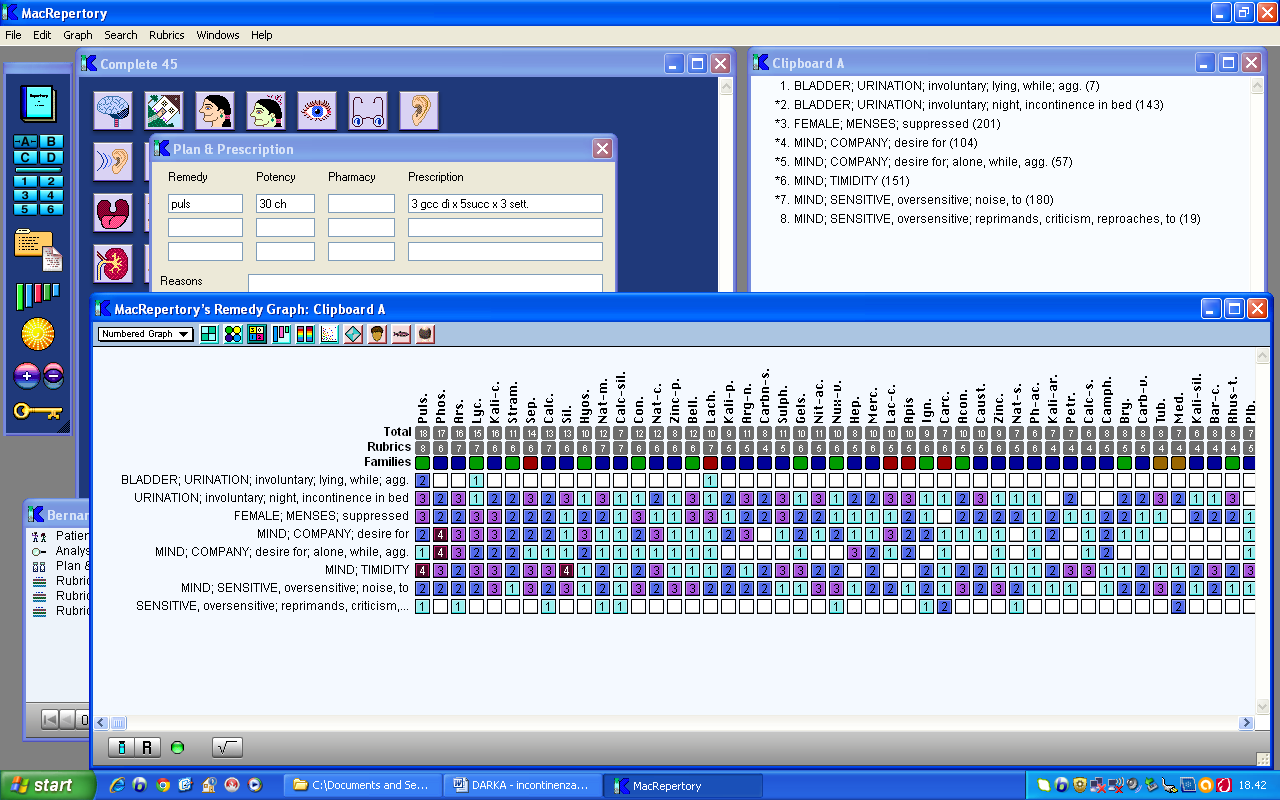
Task: Click the green indicator light at graph bottom
Action: tap(178, 747)
